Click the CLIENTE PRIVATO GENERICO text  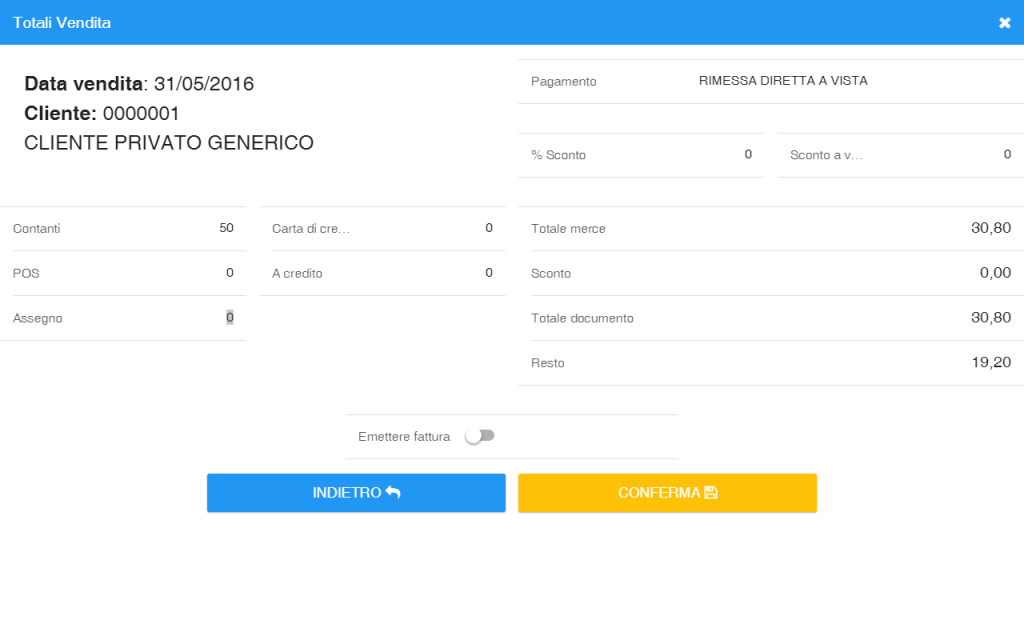(x=170, y=143)
